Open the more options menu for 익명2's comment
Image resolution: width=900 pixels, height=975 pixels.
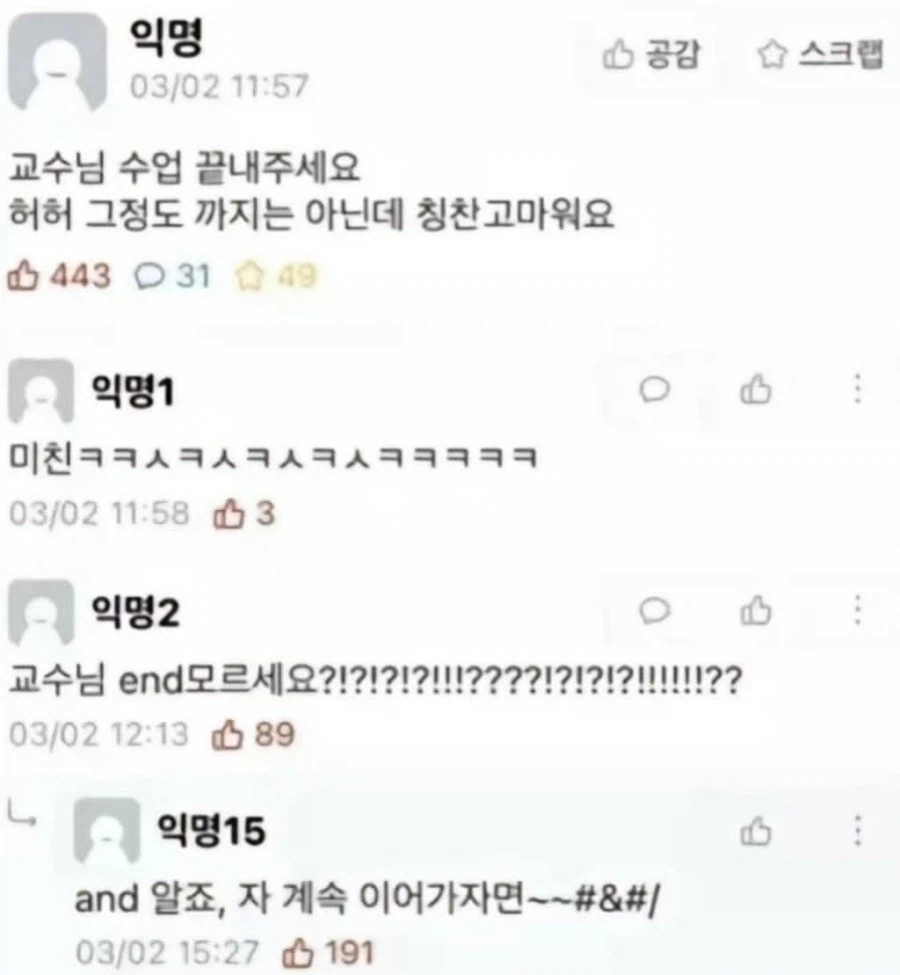(x=858, y=610)
